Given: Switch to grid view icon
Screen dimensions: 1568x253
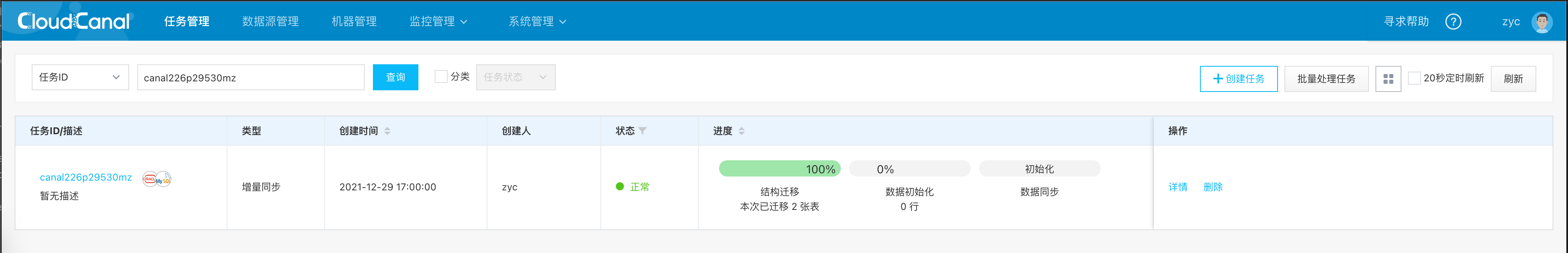Looking at the screenshot, I should point(1388,79).
